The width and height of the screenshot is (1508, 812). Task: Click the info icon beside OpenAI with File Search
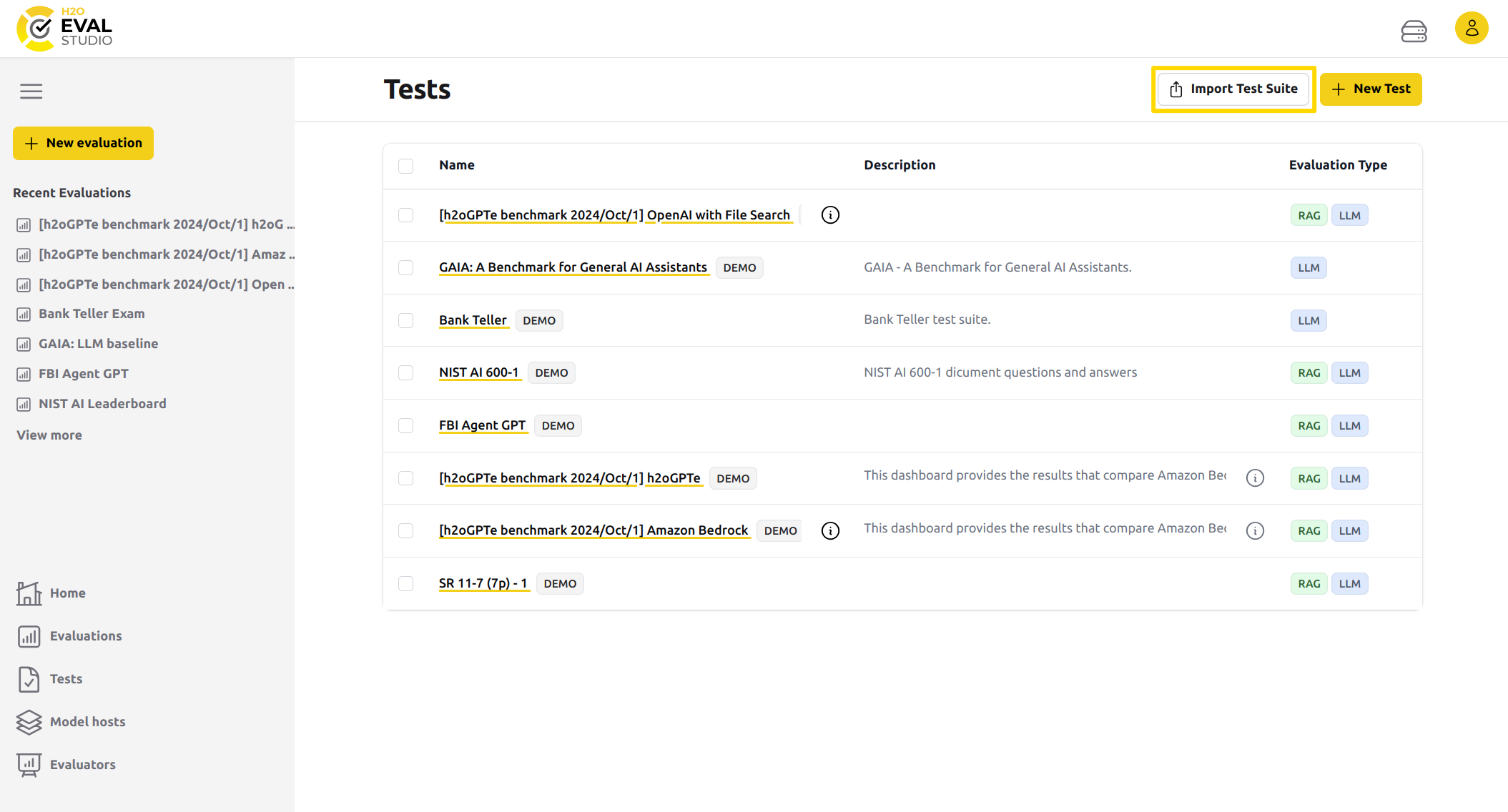(830, 214)
